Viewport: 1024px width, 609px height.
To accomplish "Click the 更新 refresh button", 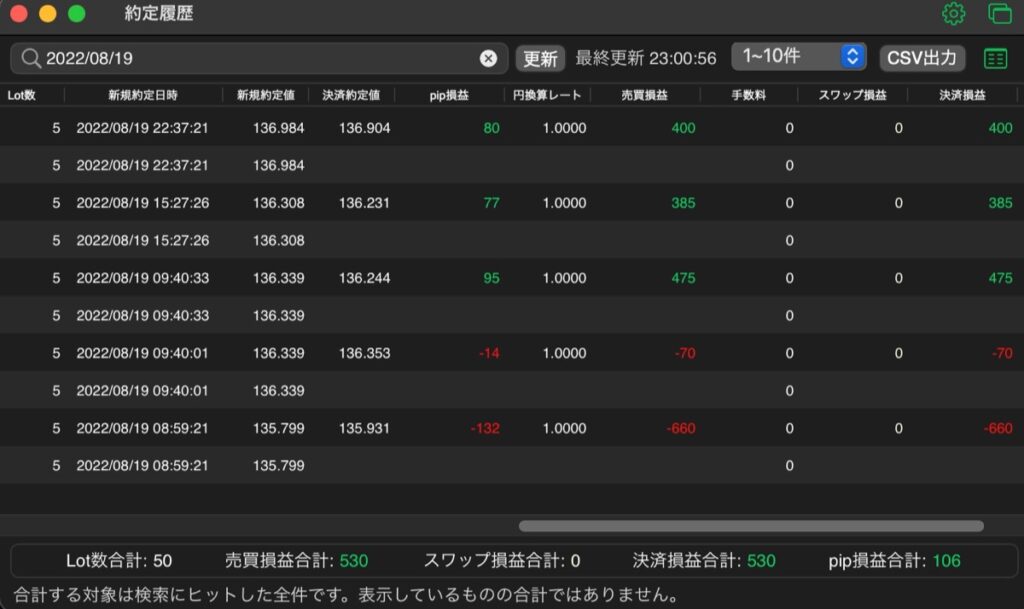I will coord(540,58).
